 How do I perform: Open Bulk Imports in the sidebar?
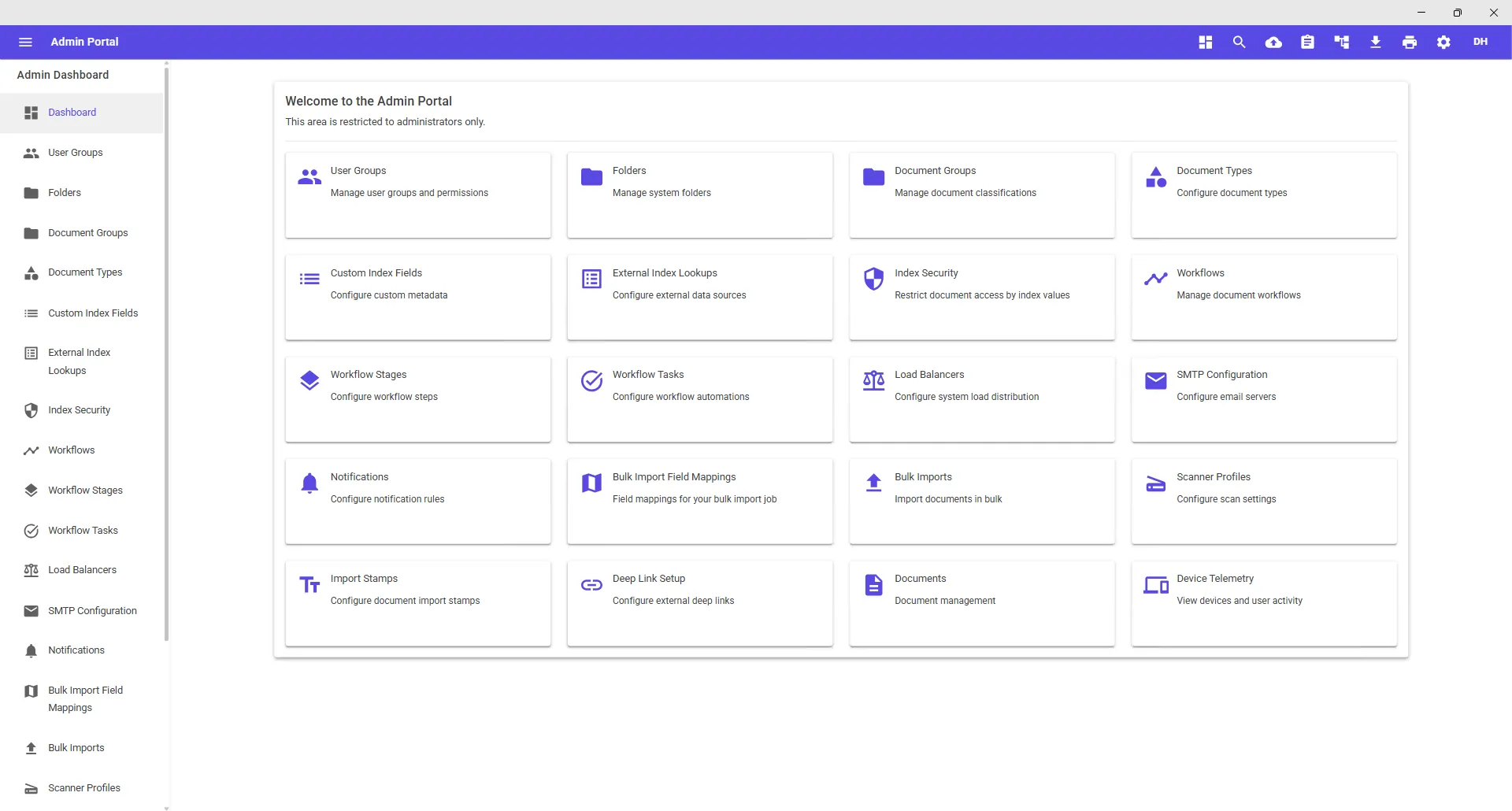tap(82, 748)
